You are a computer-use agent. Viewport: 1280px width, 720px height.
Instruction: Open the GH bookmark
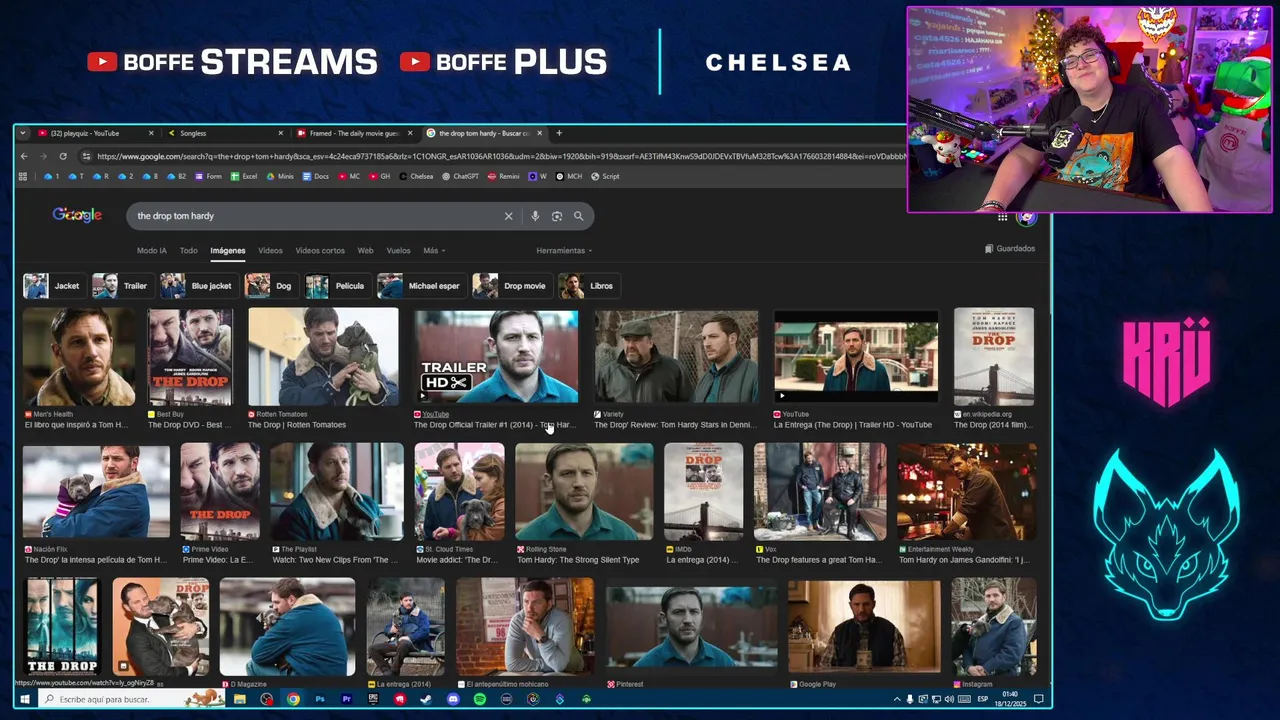point(379,176)
